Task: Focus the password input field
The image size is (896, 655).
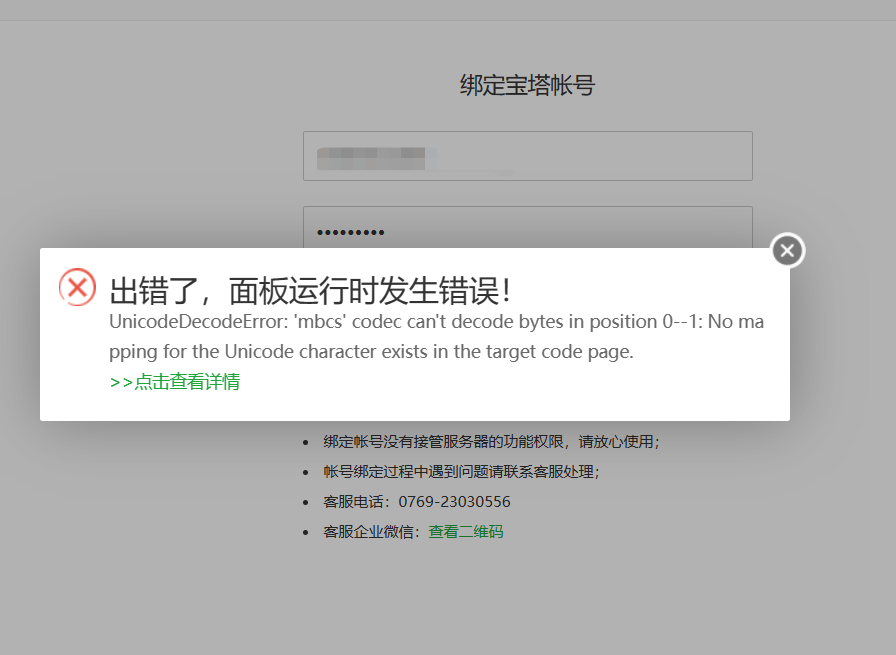Action: click(527, 227)
